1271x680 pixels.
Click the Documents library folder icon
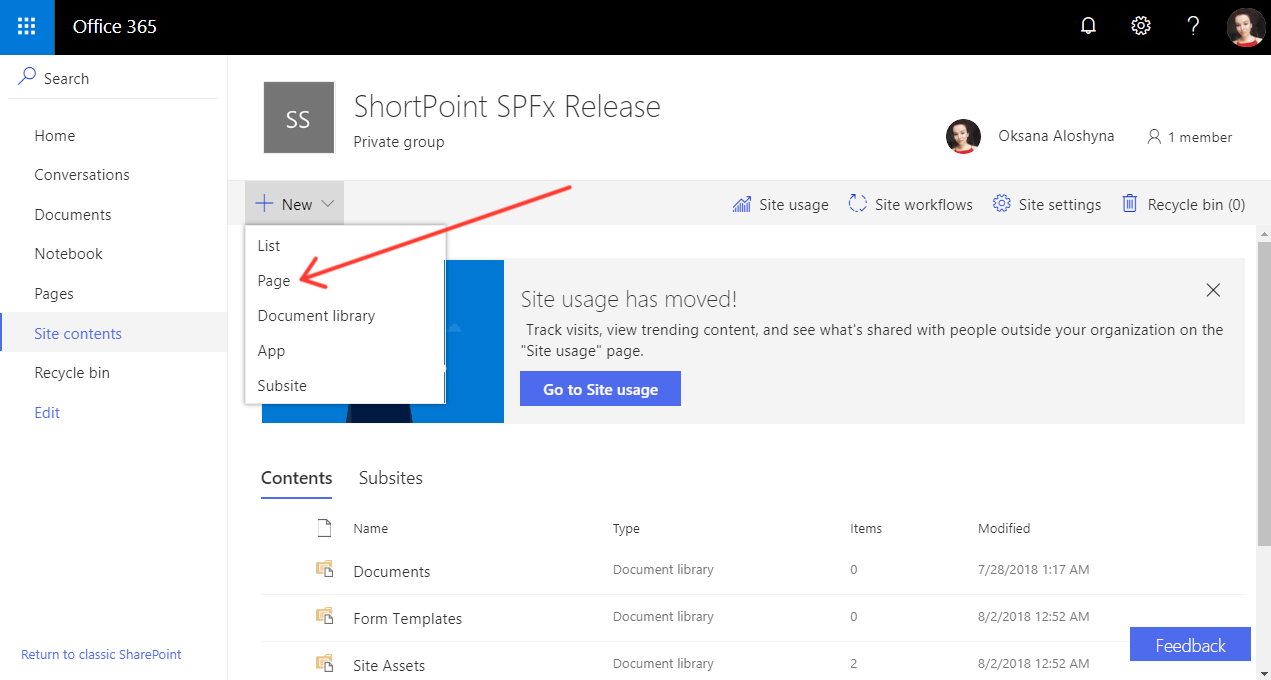tap(324, 568)
